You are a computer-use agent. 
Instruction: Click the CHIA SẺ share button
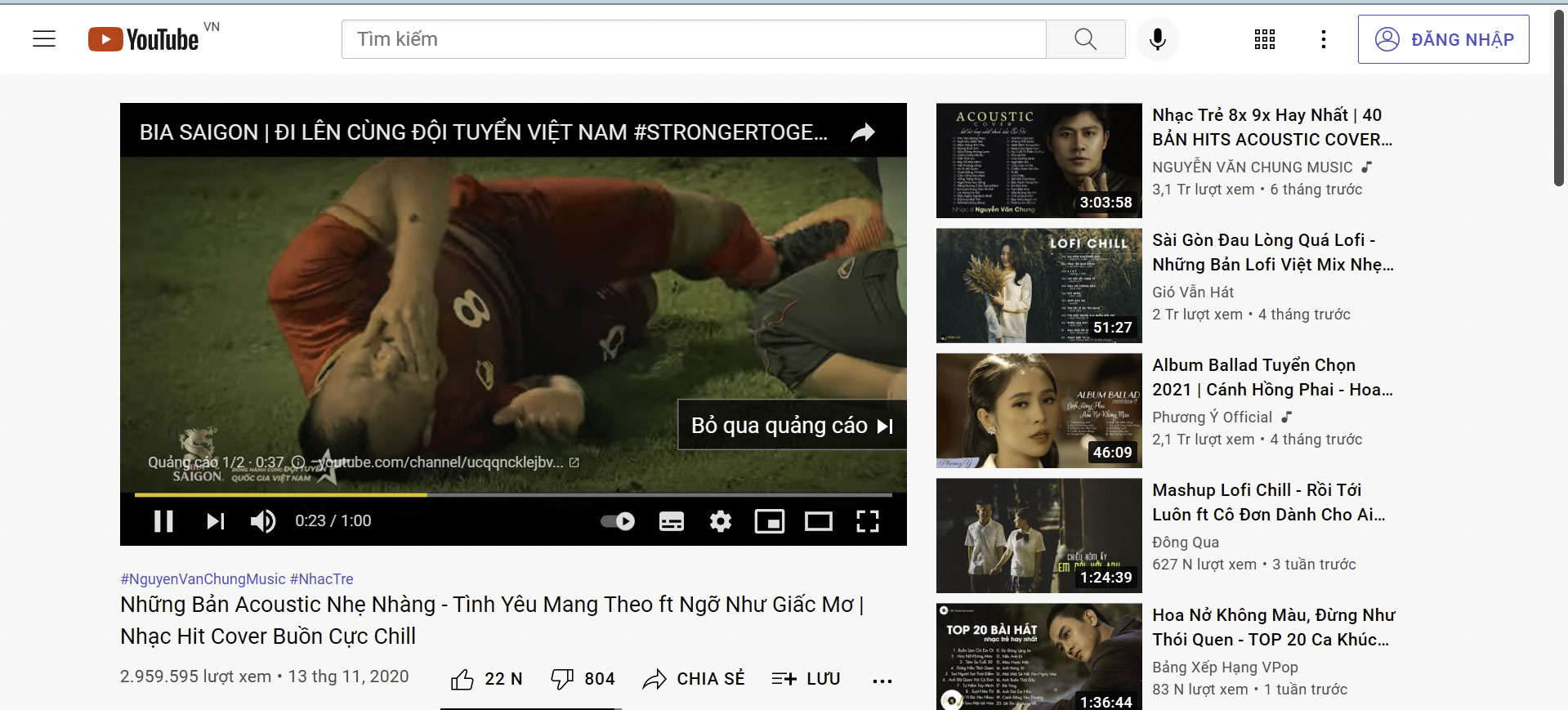[694, 679]
